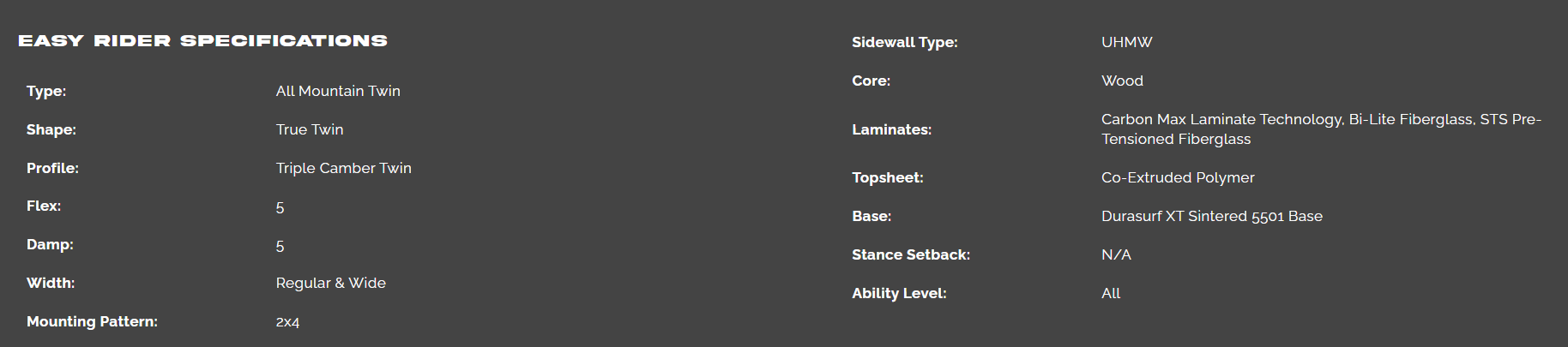Click the Regular & Wide width value
The image size is (1568, 347).
click(x=330, y=283)
